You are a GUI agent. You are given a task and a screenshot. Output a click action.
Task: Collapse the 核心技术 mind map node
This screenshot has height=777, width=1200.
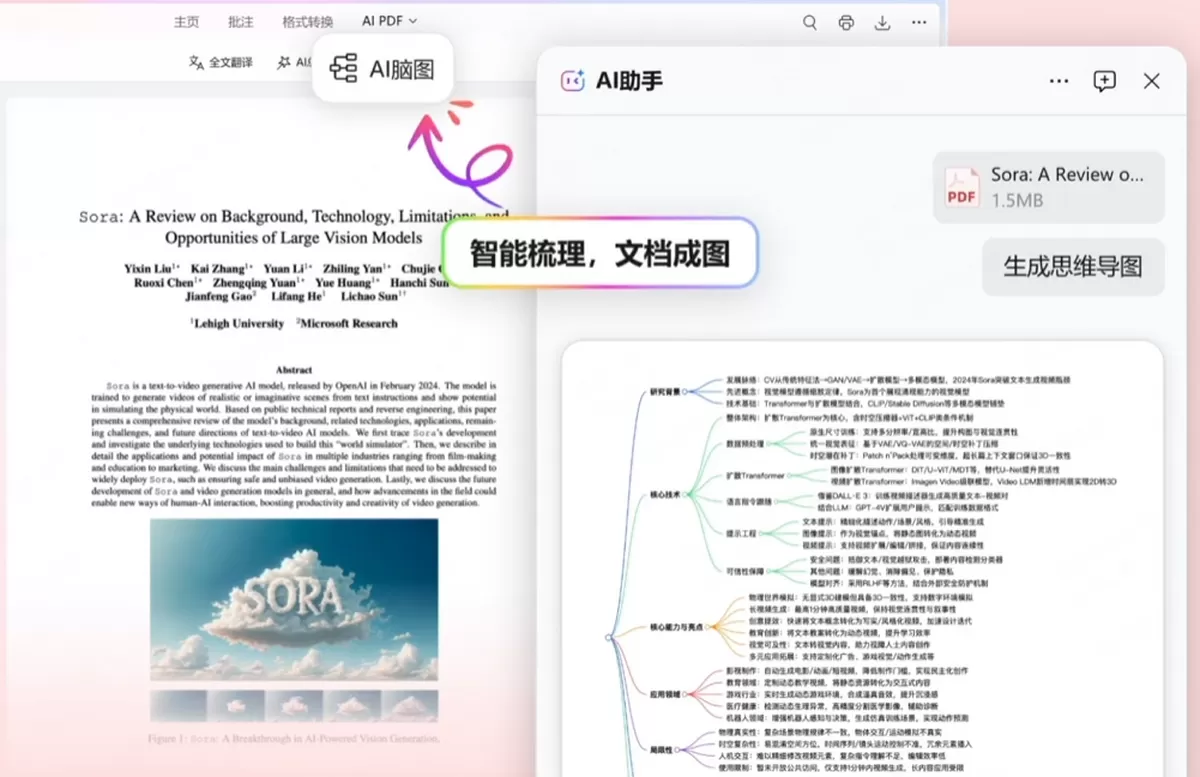685,494
